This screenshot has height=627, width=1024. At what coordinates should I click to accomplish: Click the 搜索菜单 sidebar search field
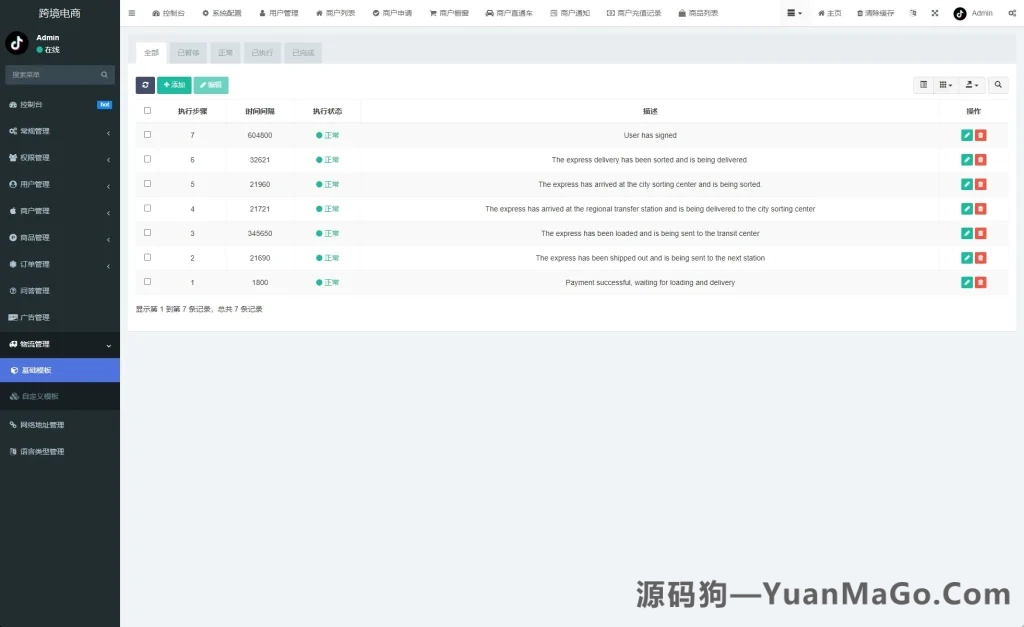(x=55, y=74)
